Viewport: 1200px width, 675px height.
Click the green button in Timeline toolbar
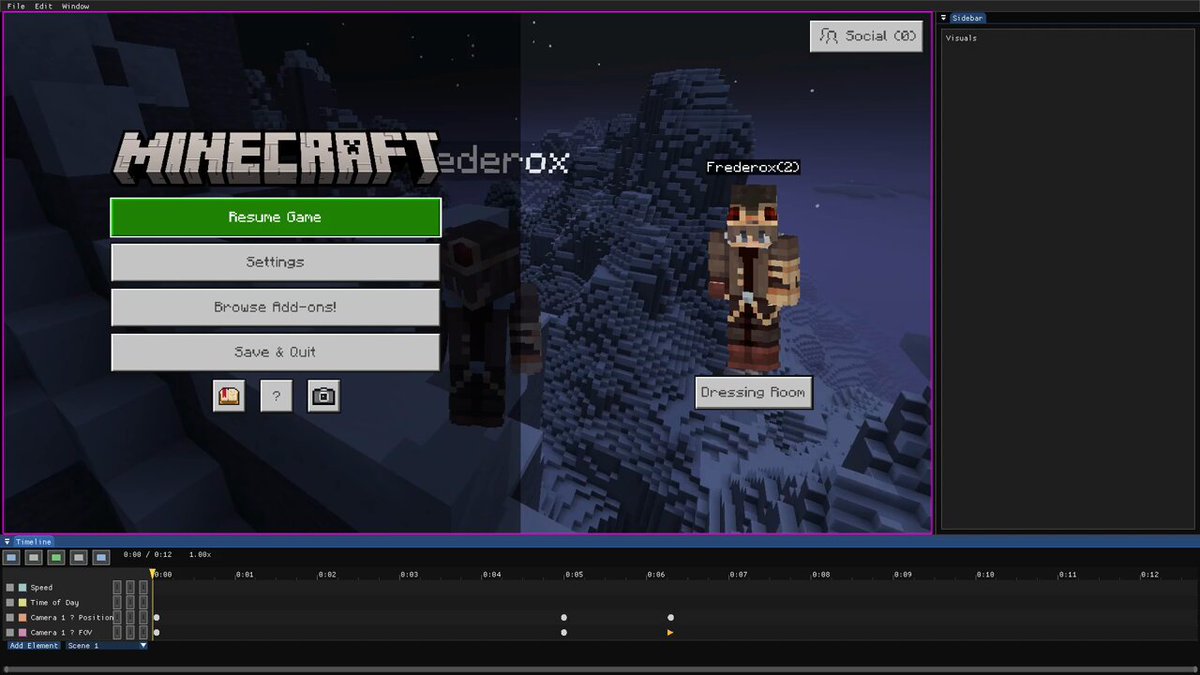click(57, 557)
